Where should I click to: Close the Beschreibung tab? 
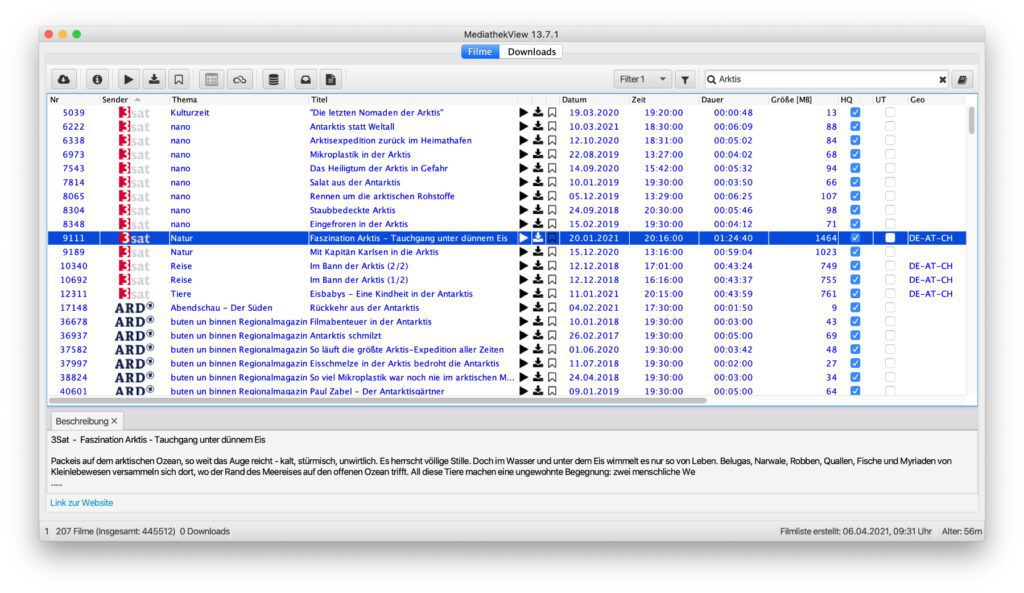(114, 421)
